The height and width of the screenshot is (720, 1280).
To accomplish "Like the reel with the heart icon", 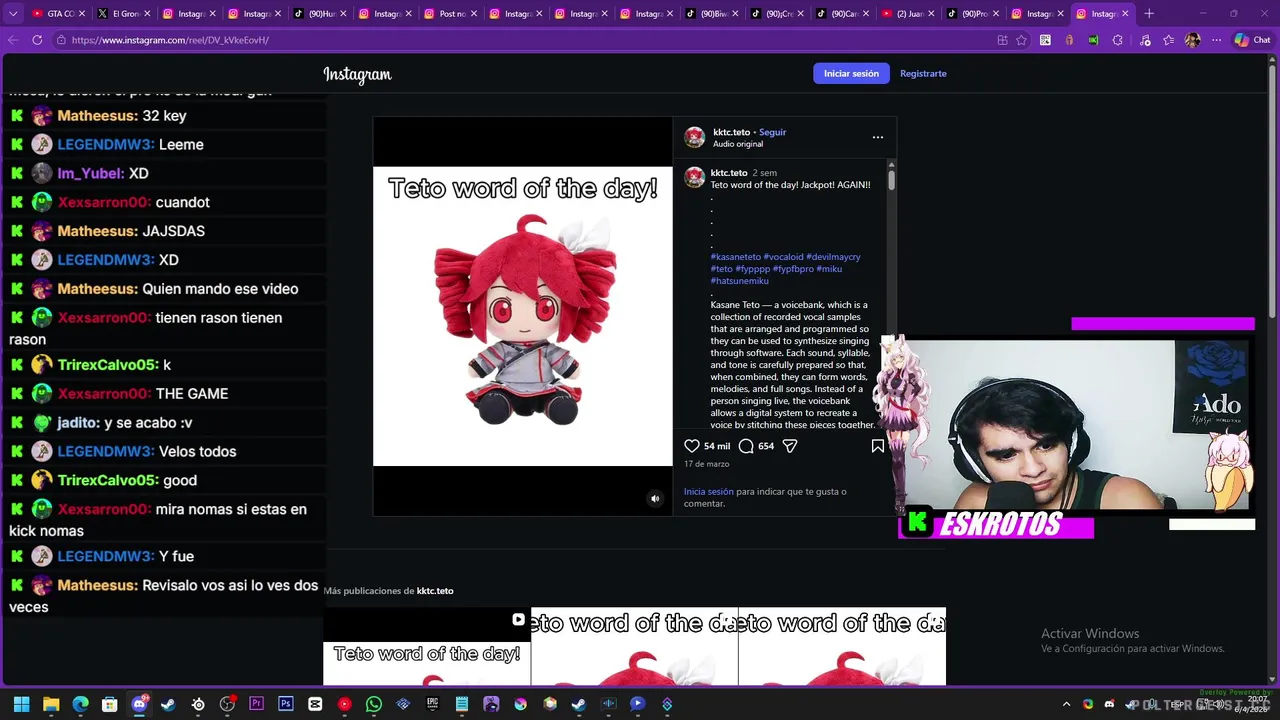I will coord(692,446).
